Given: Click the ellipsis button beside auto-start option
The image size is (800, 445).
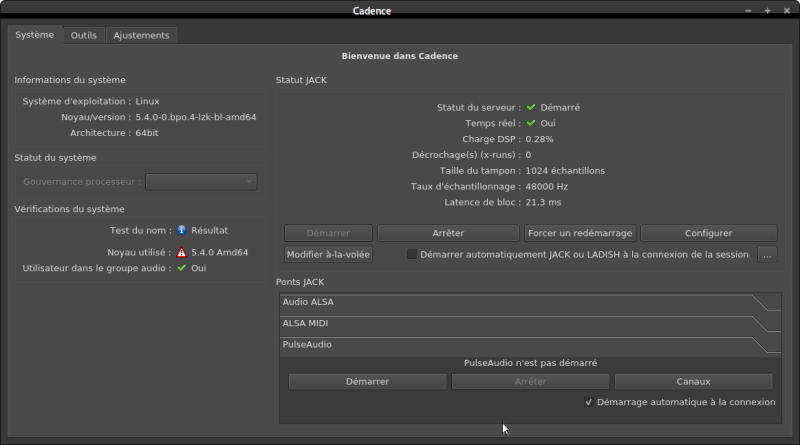Looking at the screenshot, I should [x=767, y=254].
